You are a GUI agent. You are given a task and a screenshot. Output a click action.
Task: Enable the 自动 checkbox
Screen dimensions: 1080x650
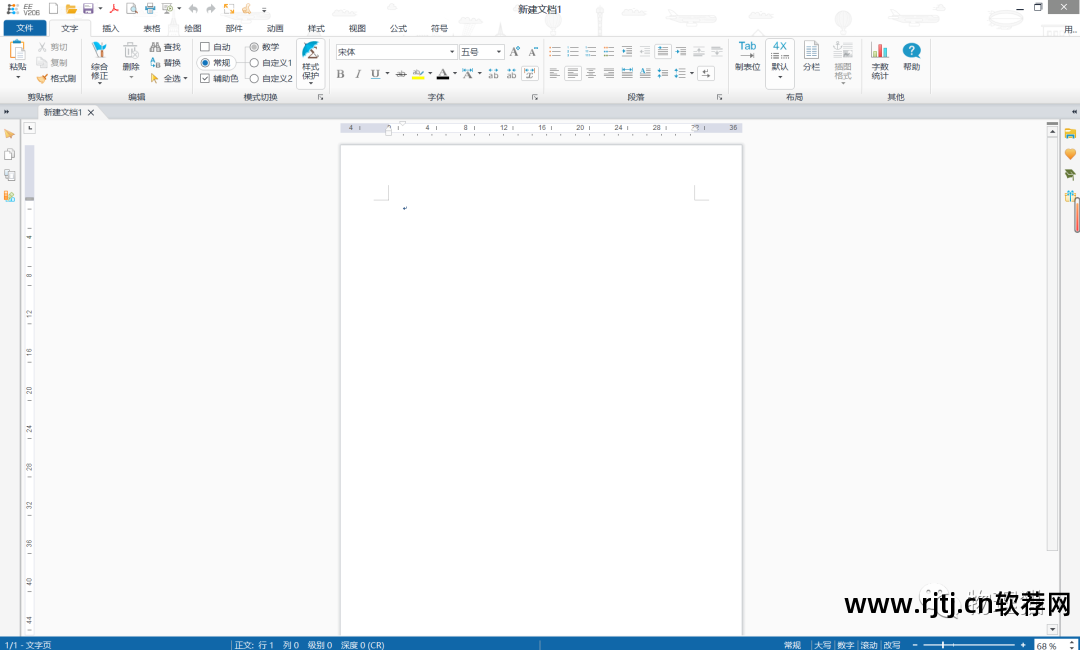[x=205, y=47]
